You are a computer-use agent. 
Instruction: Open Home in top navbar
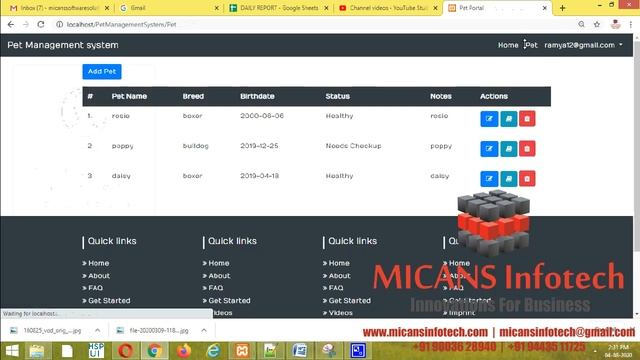(508, 45)
